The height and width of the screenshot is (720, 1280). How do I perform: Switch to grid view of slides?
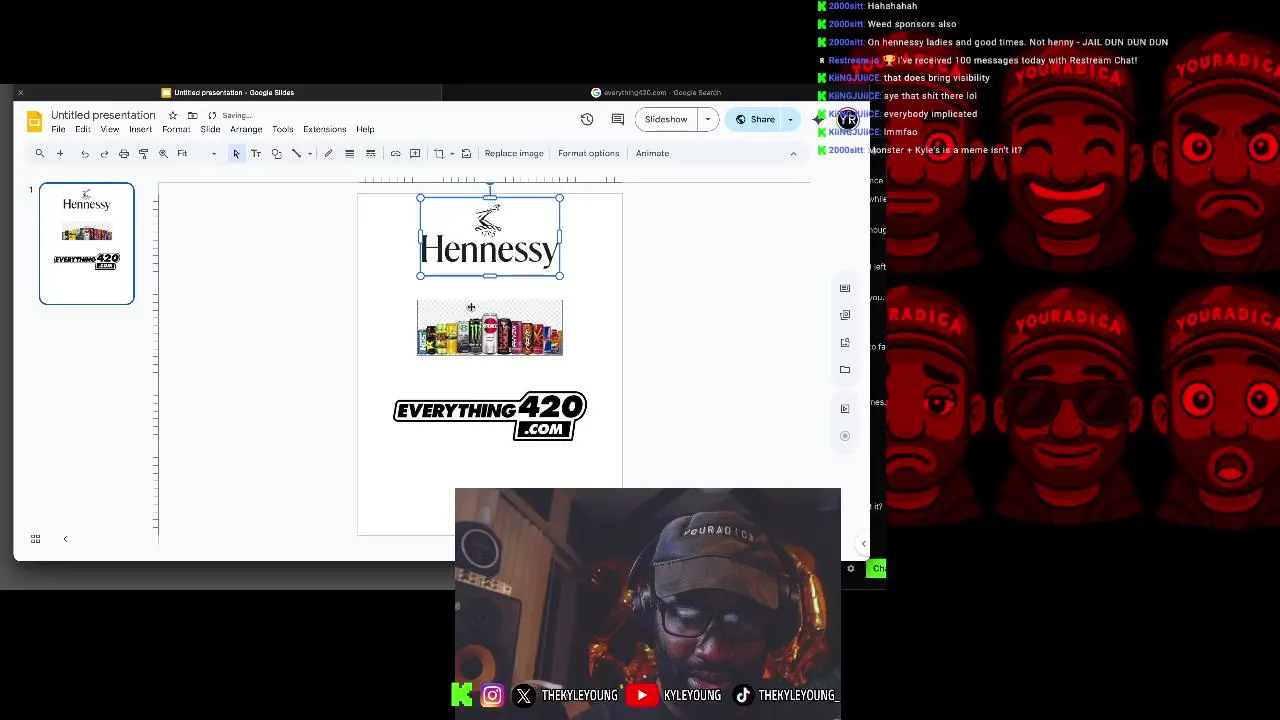[35, 539]
